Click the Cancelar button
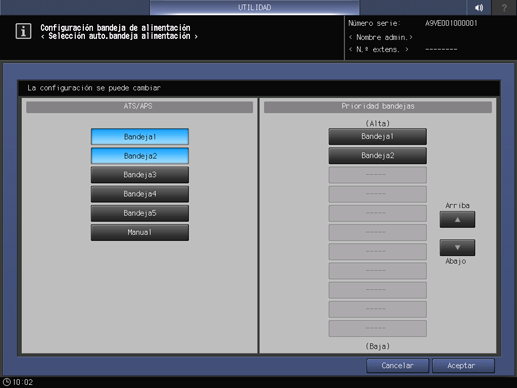The height and width of the screenshot is (388, 517). 397,366
